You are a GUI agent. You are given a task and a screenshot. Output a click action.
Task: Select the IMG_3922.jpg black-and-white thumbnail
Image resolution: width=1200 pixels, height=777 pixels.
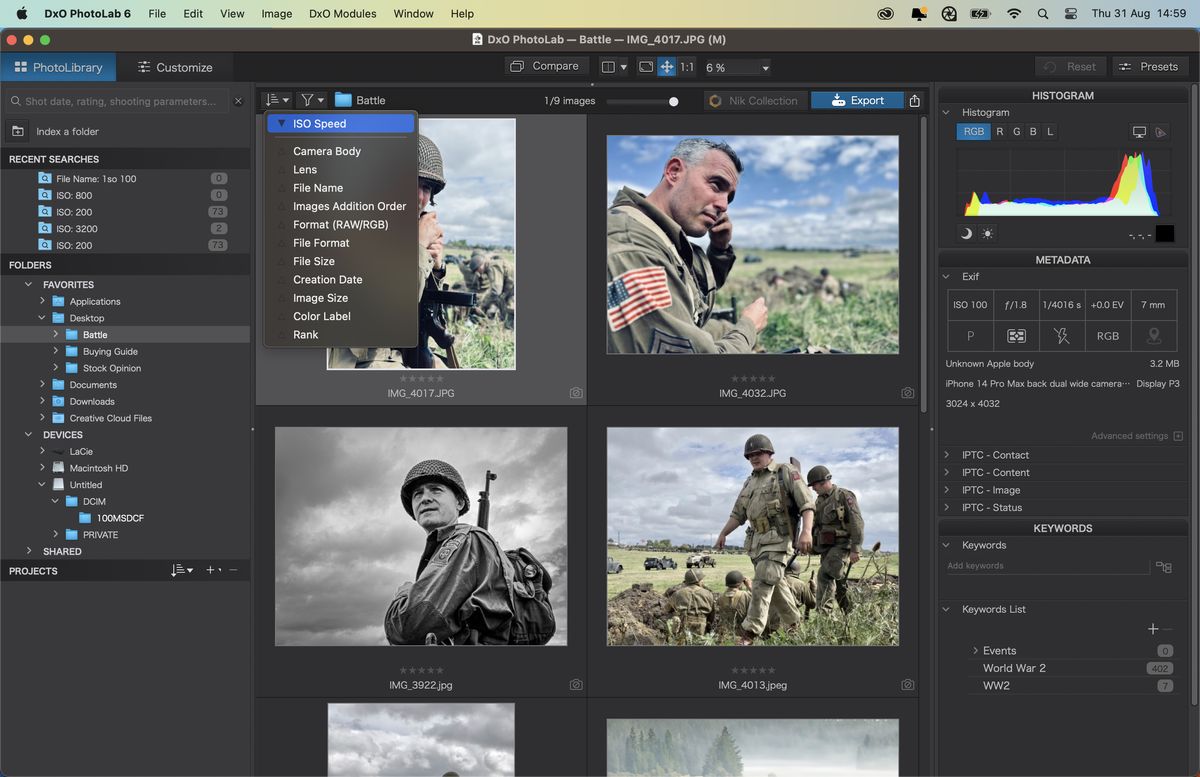[421, 537]
